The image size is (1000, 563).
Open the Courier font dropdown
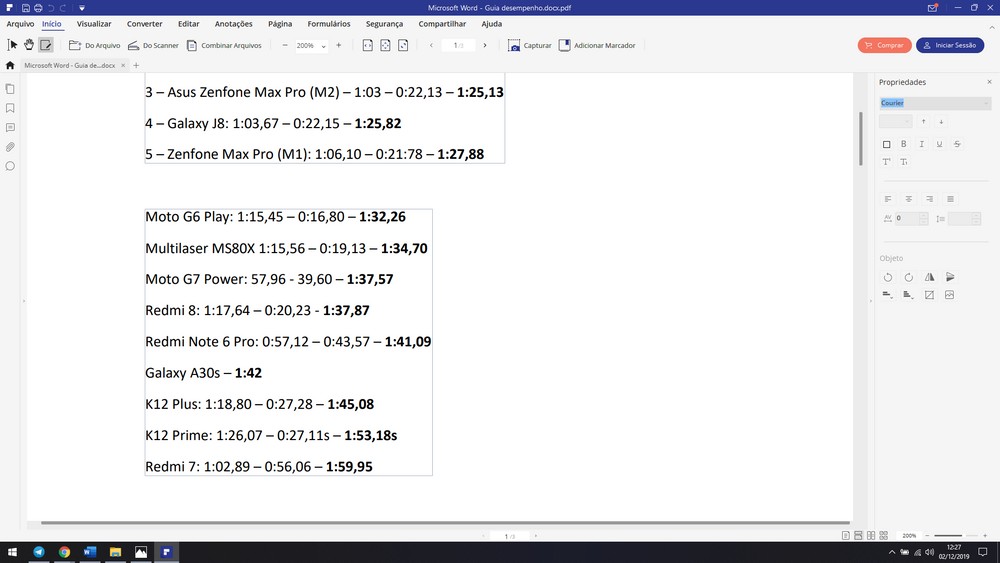[935, 103]
